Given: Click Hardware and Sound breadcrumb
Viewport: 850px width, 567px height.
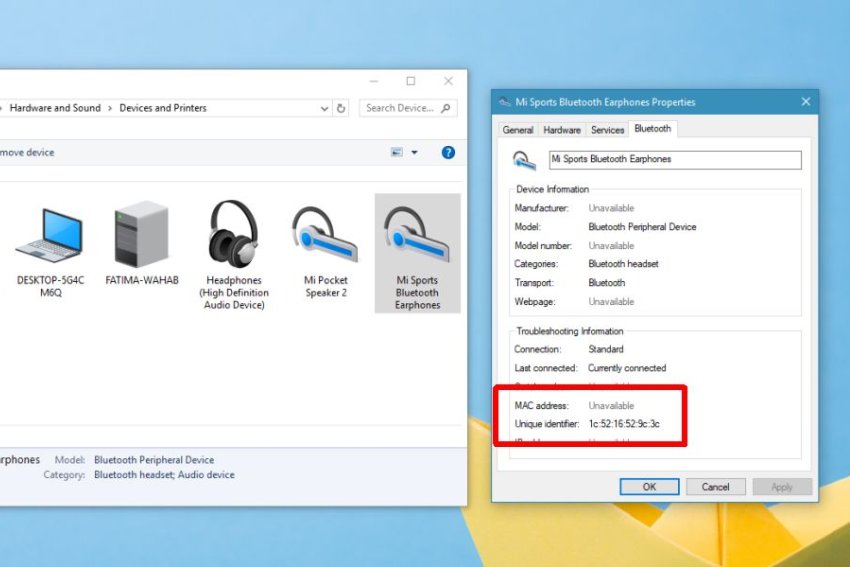Looking at the screenshot, I should click(x=55, y=108).
